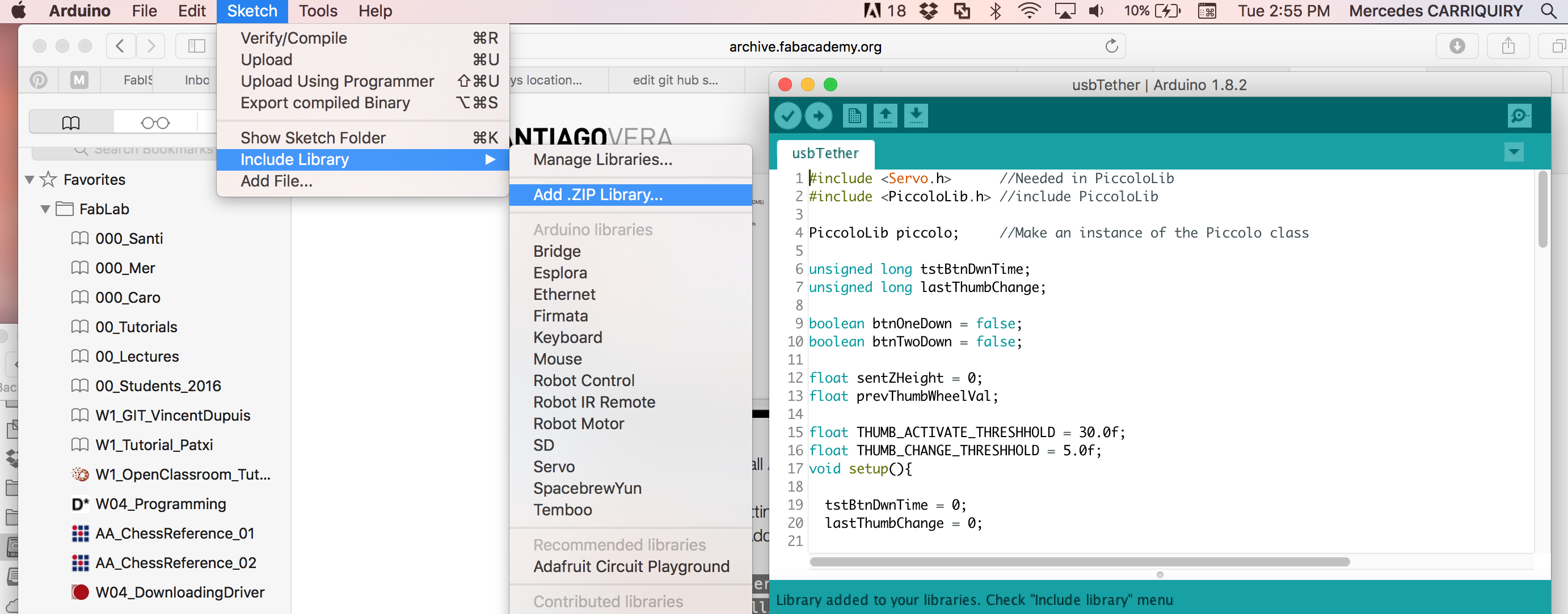The height and width of the screenshot is (614, 1568).
Task: Select the usbTether sketch tab
Action: [825, 153]
